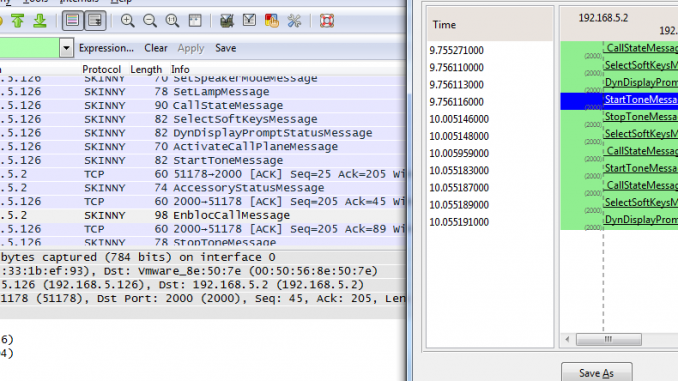The image size is (678, 381).
Task: Click the 192.168.5.2 host label in flow graph
Action: pyautogui.click(x=603, y=18)
